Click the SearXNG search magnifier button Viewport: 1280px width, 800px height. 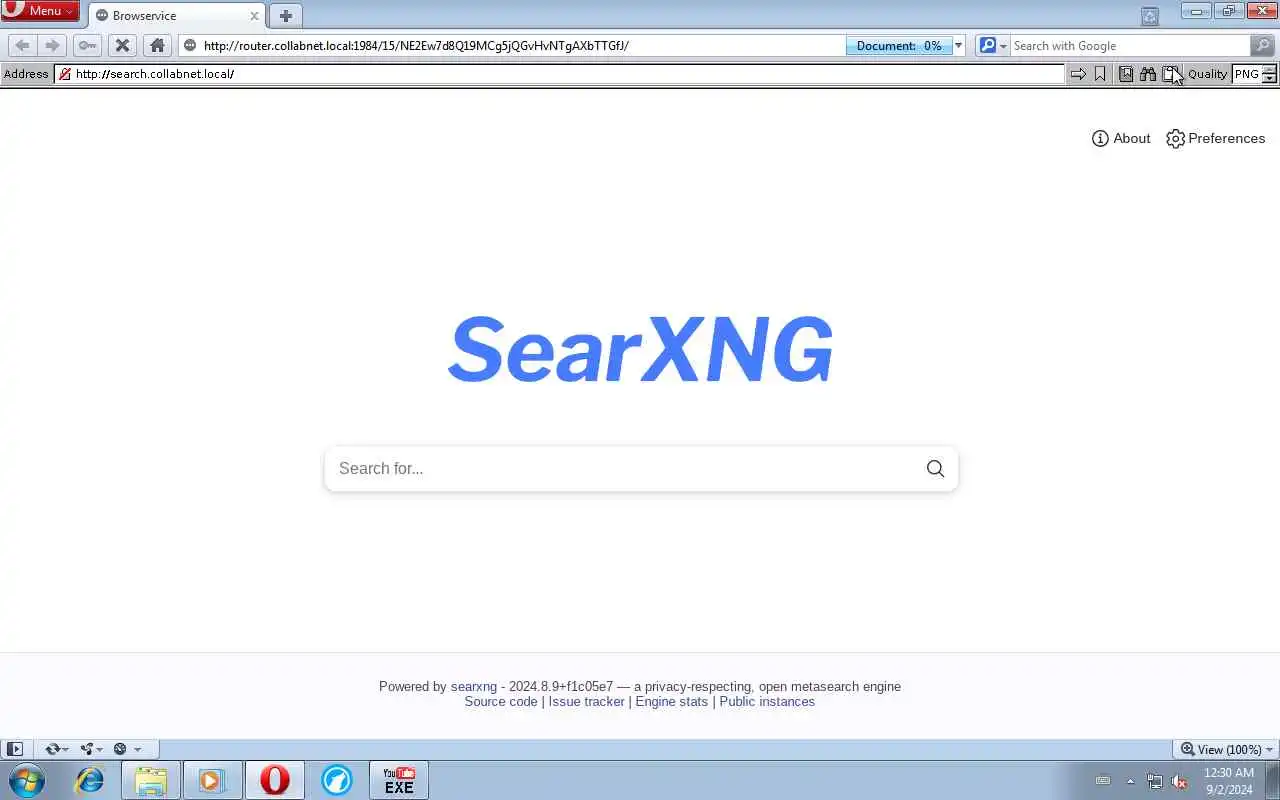tap(935, 468)
